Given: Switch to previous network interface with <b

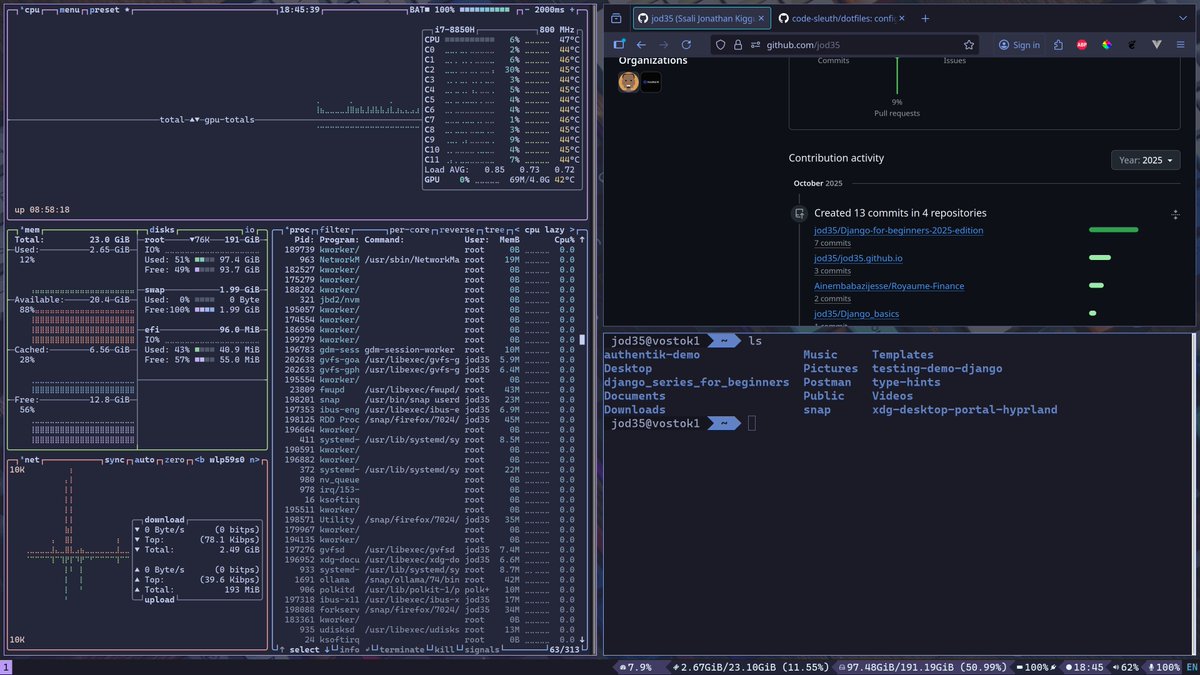Looking at the screenshot, I should 200,460.
